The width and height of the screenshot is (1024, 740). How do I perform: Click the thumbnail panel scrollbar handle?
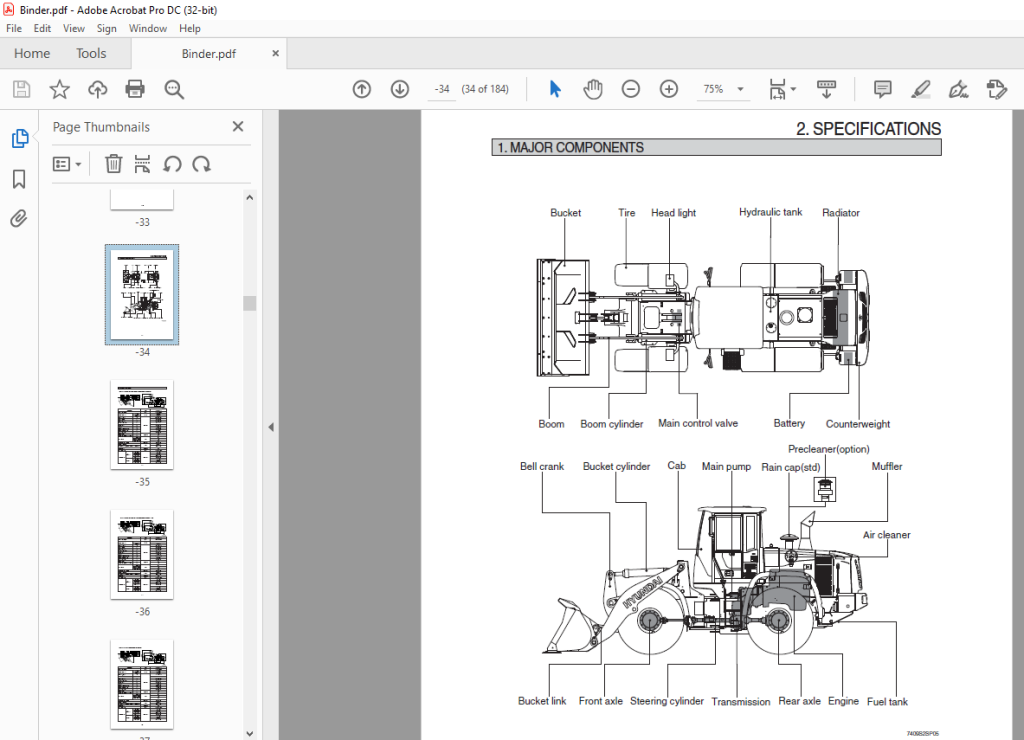(x=249, y=303)
